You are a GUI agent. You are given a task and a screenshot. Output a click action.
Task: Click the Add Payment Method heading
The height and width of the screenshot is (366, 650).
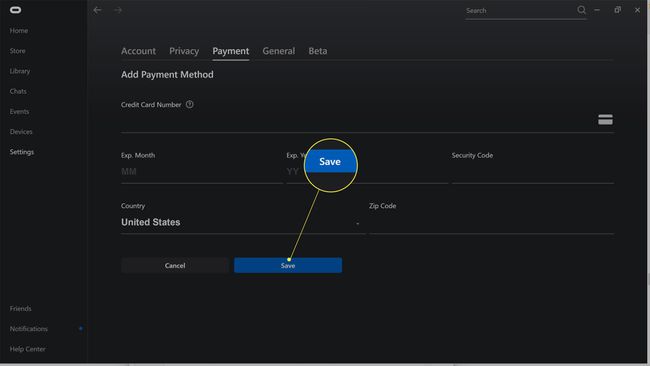click(x=167, y=75)
